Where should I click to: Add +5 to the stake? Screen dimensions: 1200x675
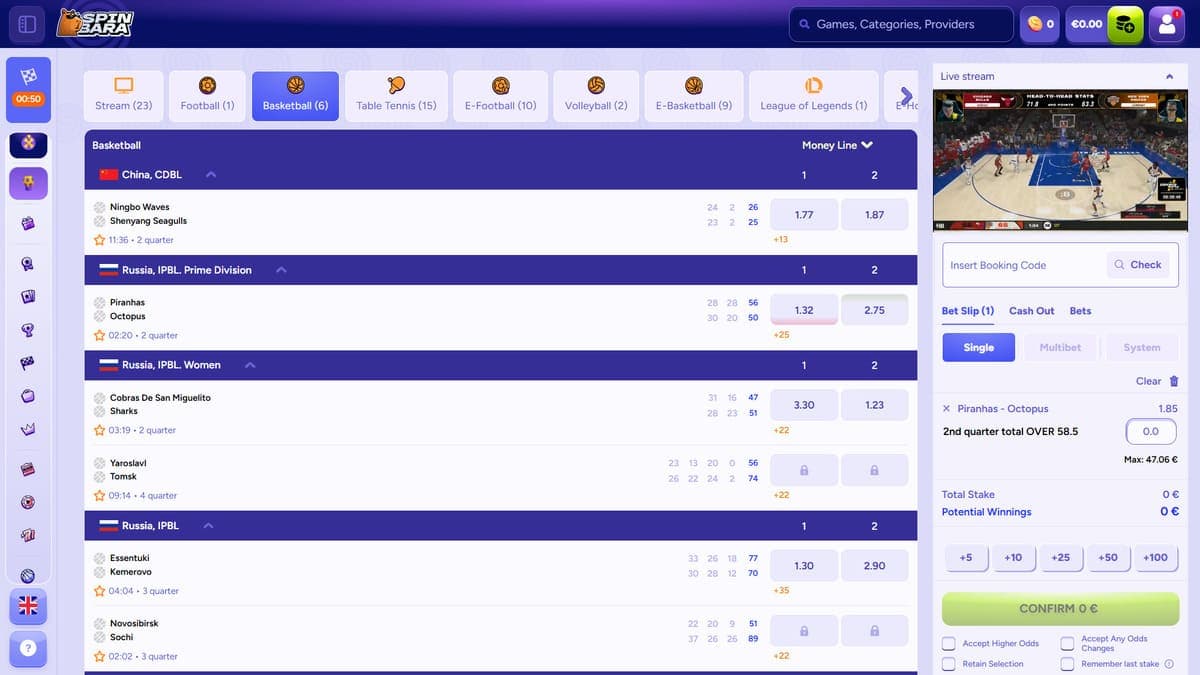(966, 558)
